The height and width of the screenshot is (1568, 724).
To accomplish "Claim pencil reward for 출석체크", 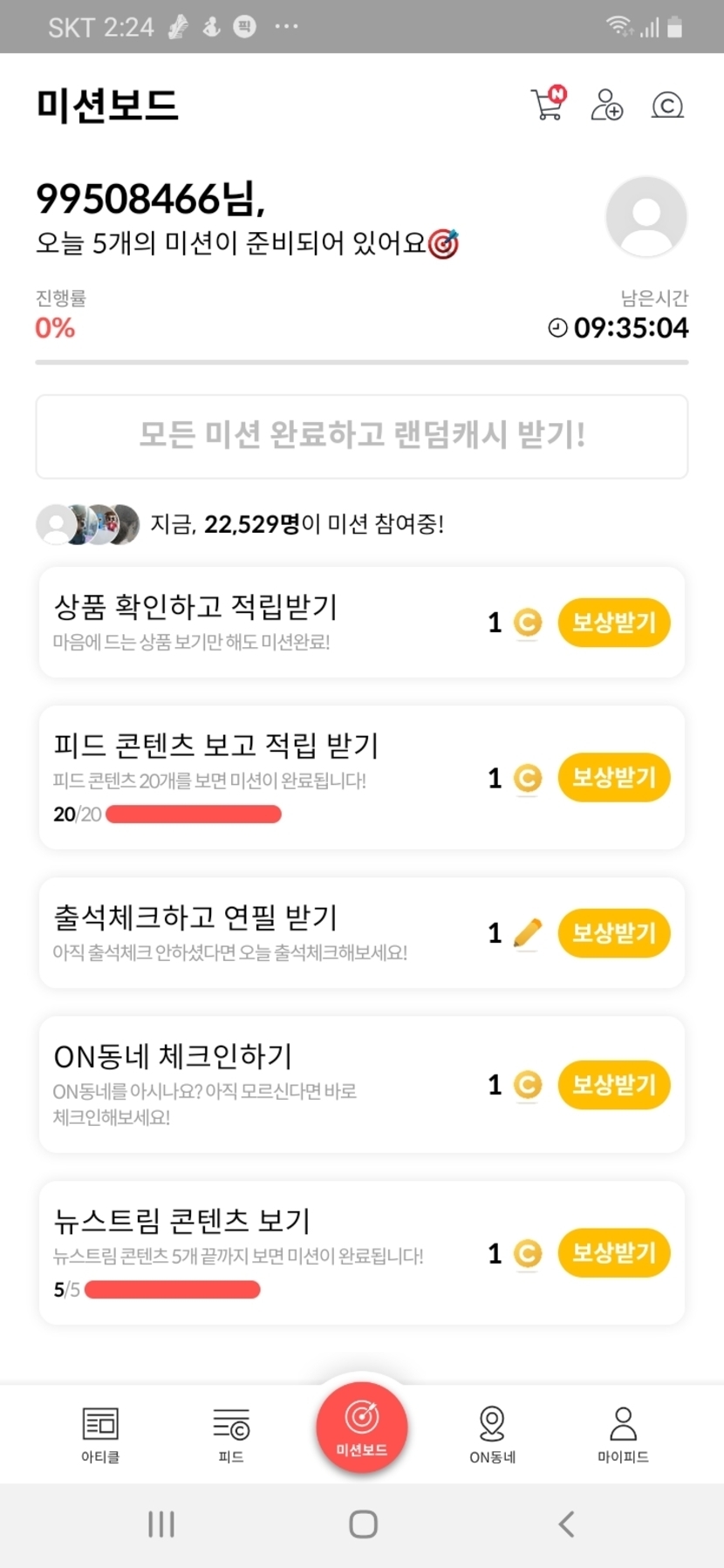I will [x=613, y=933].
